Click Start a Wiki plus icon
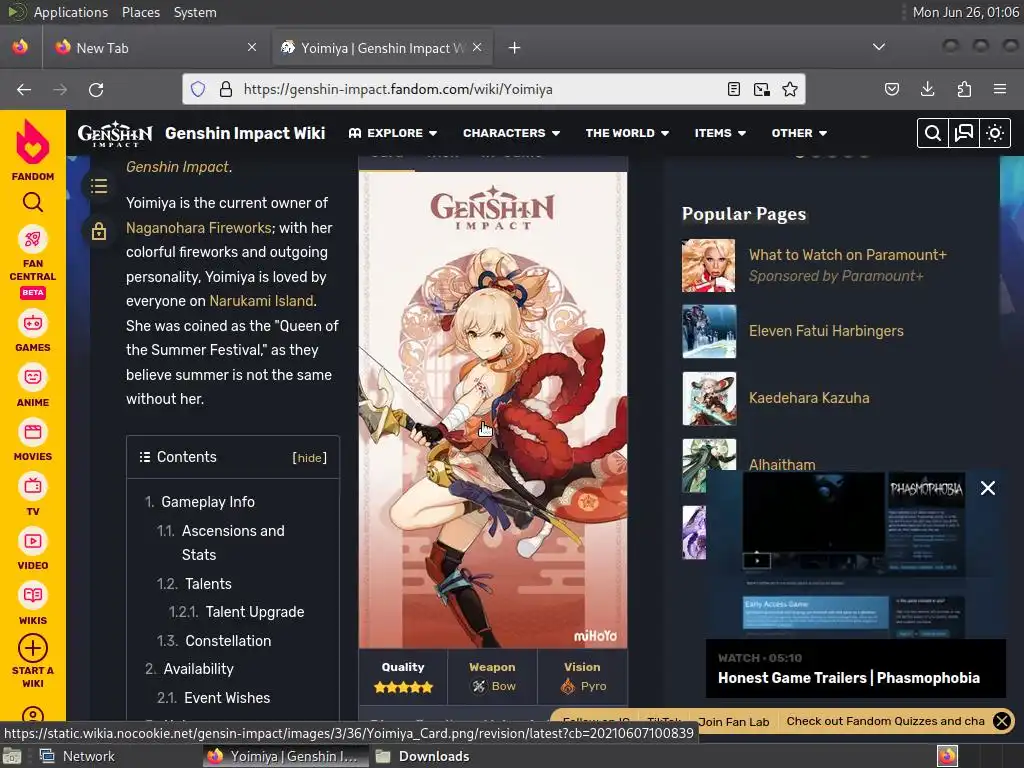This screenshot has height=768, width=1024. [33, 648]
